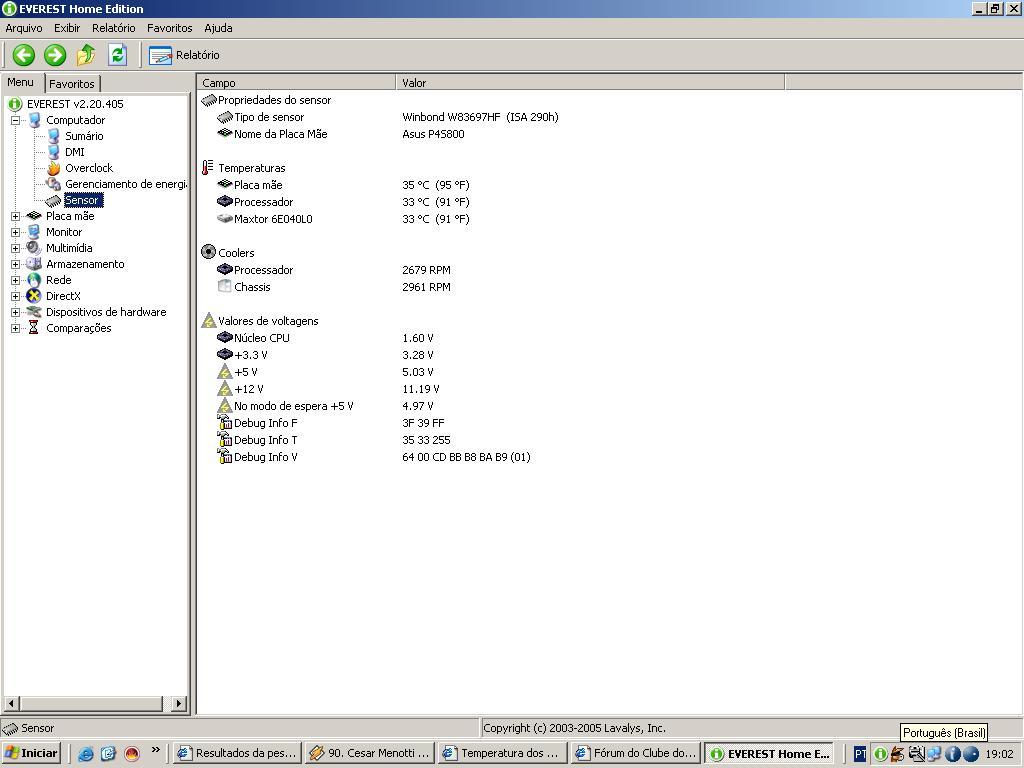
Task: Switch to Fórum do Clube do... taskbar window
Action: 636,753
